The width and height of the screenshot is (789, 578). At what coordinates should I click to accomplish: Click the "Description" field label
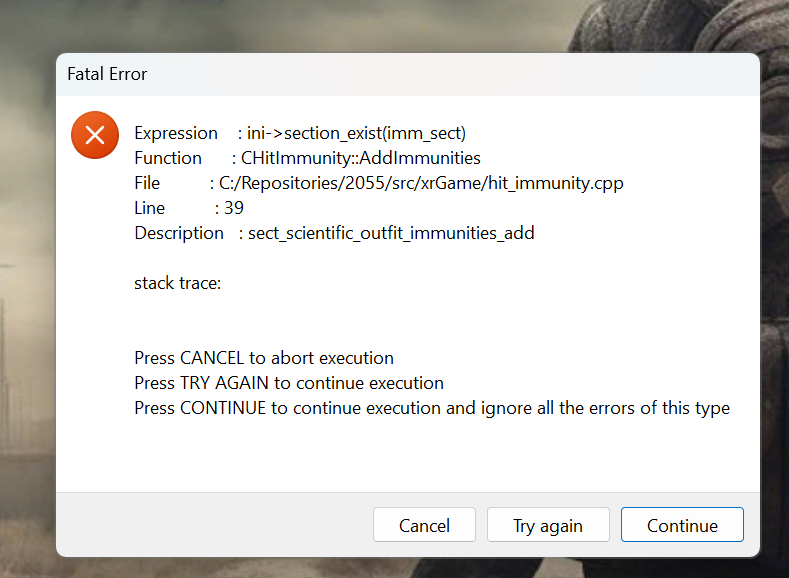(x=179, y=233)
